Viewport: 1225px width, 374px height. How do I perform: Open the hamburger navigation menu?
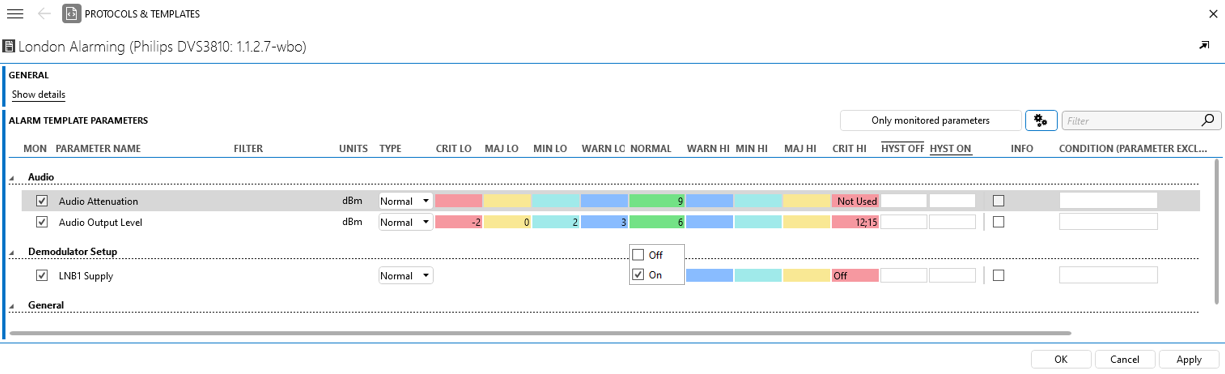(15, 14)
